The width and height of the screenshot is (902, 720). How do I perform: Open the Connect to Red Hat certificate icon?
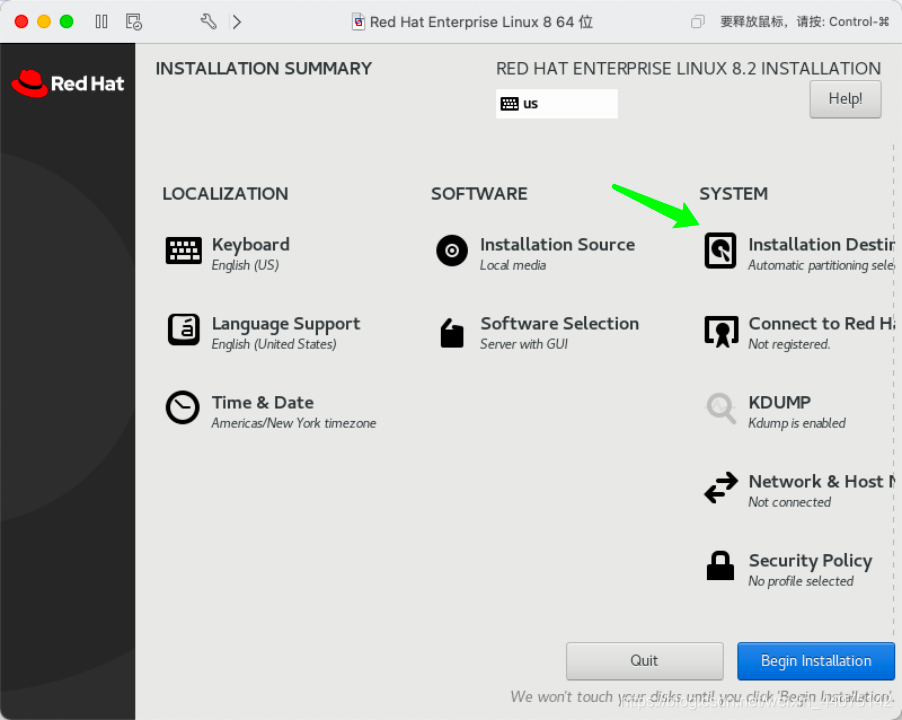721,331
